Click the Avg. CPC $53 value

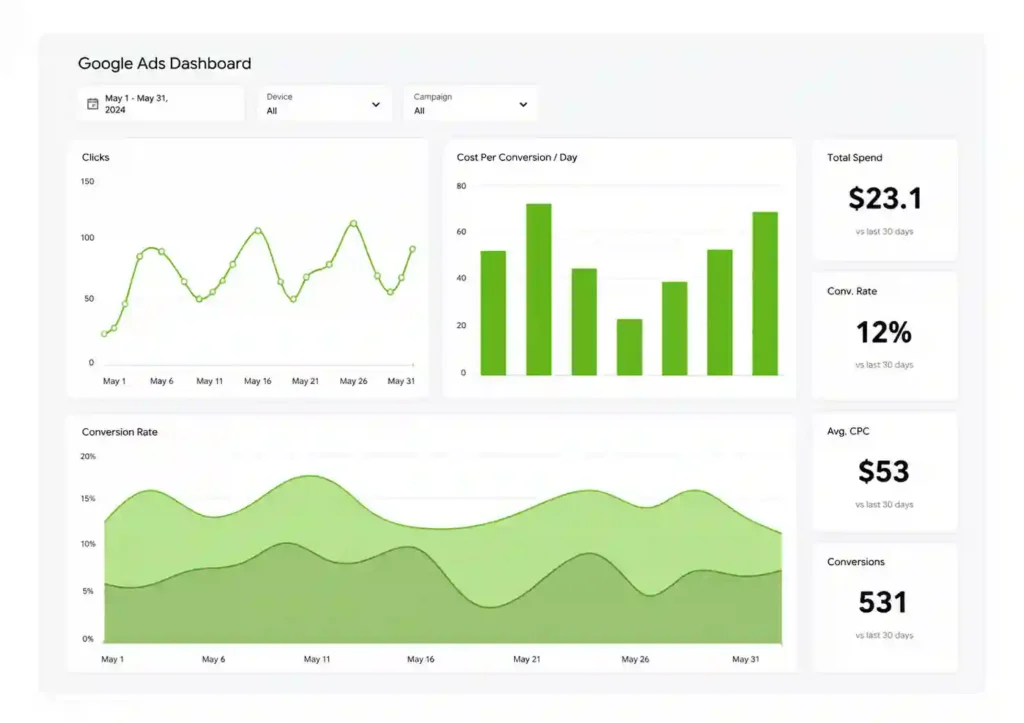coord(884,472)
